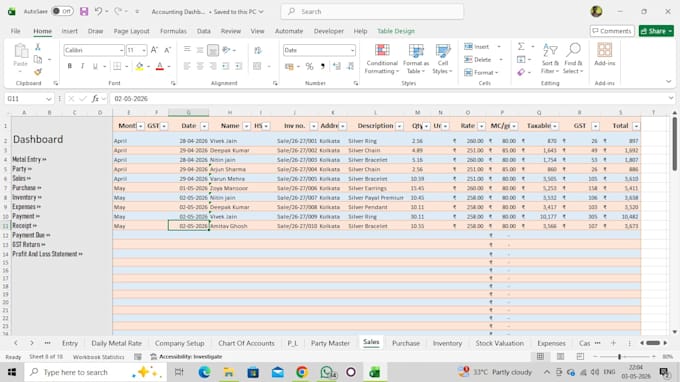The height and width of the screenshot is (382, 680).
Task: Open the Formulas ribbon tab
Action: click(x=173, y=31)
